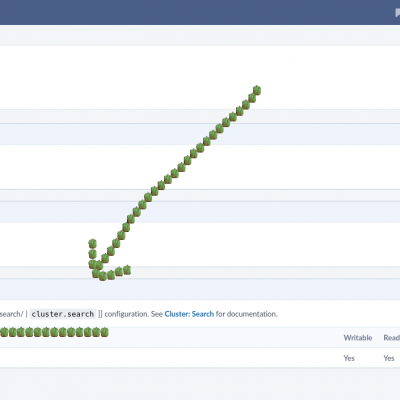Click the Yes value under Read column
This screenshot has height=400, width=400.
389,358
